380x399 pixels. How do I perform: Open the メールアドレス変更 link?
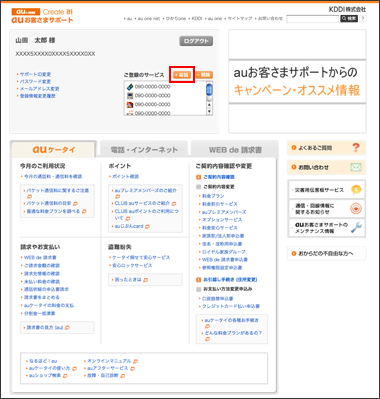point(39,89)
